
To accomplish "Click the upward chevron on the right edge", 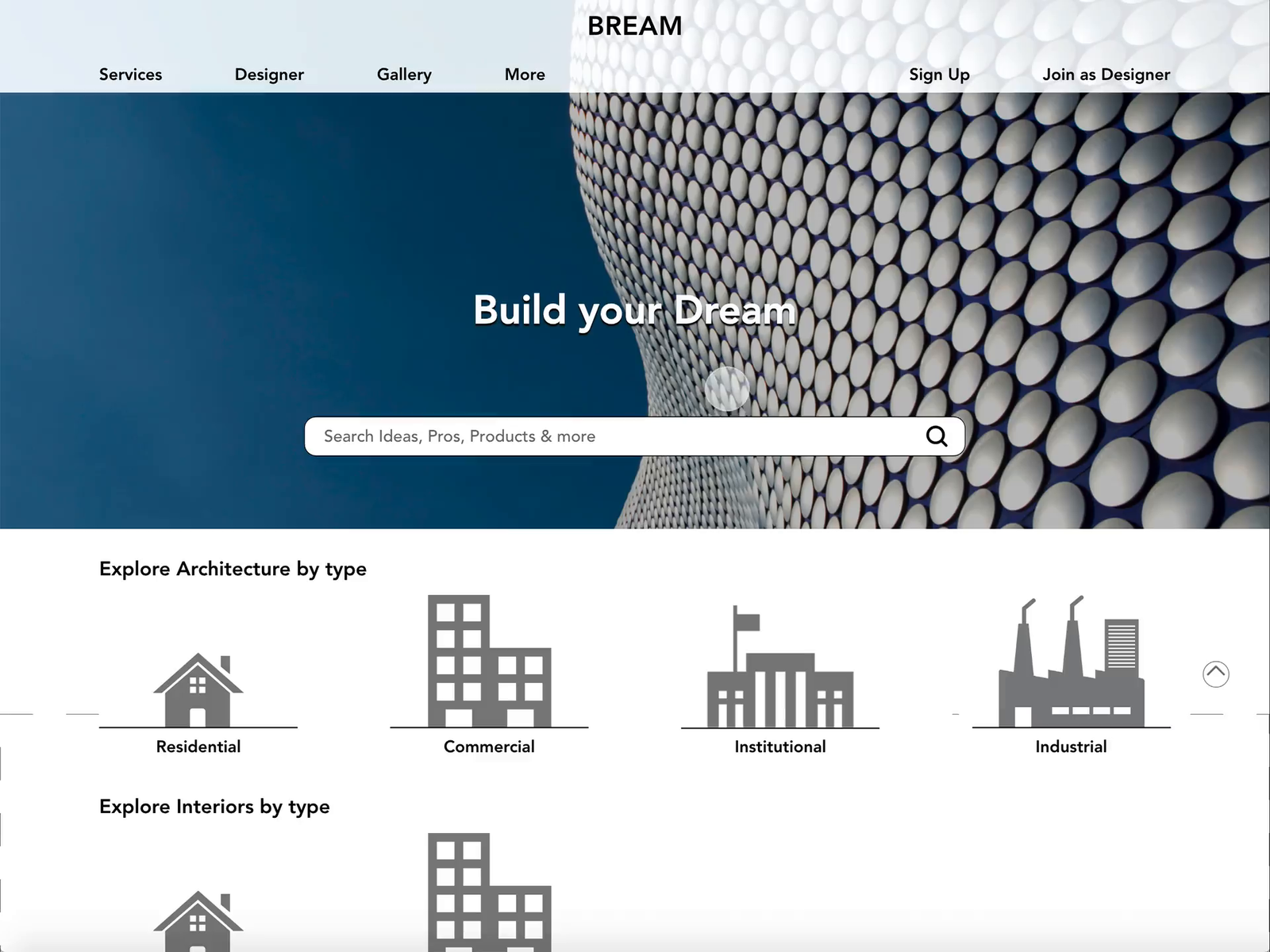I will pos(1215,674).
